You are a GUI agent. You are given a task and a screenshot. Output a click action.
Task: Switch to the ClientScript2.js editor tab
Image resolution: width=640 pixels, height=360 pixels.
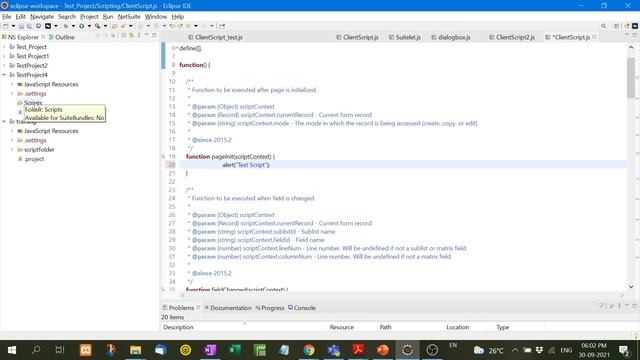click(x=512, y=37)
